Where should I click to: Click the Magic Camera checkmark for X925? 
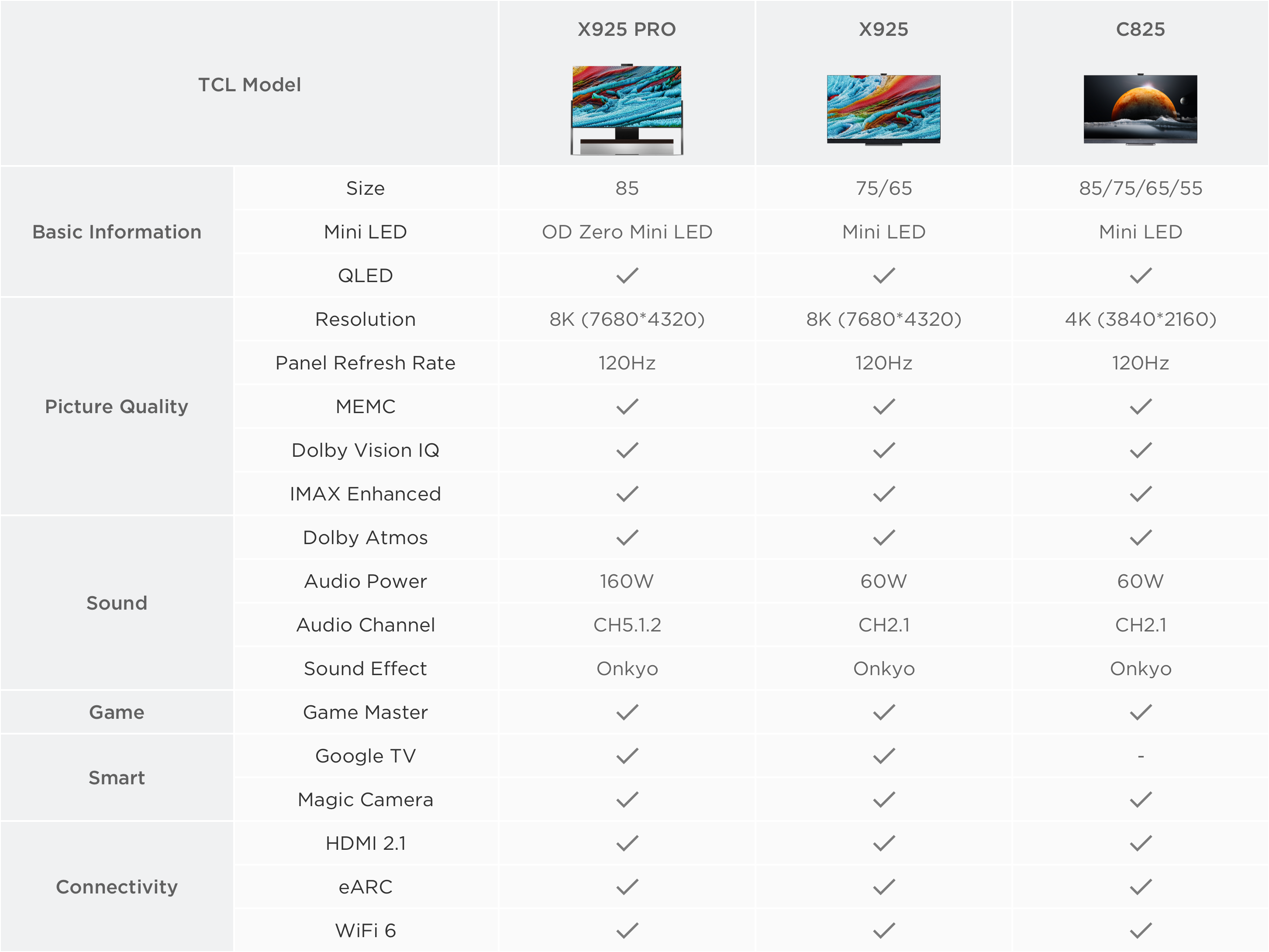click(x=883, y=799)
